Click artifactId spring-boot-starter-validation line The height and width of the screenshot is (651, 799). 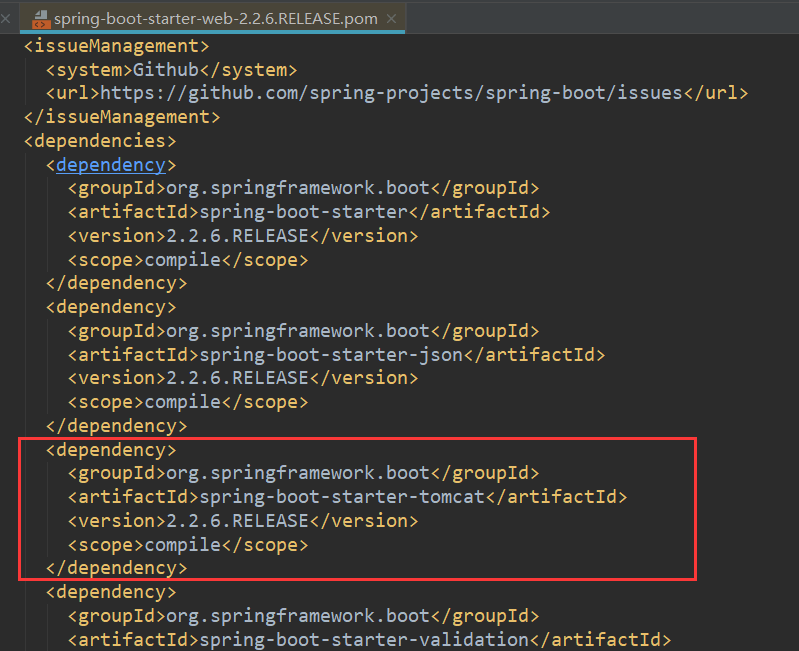(369, 639)
